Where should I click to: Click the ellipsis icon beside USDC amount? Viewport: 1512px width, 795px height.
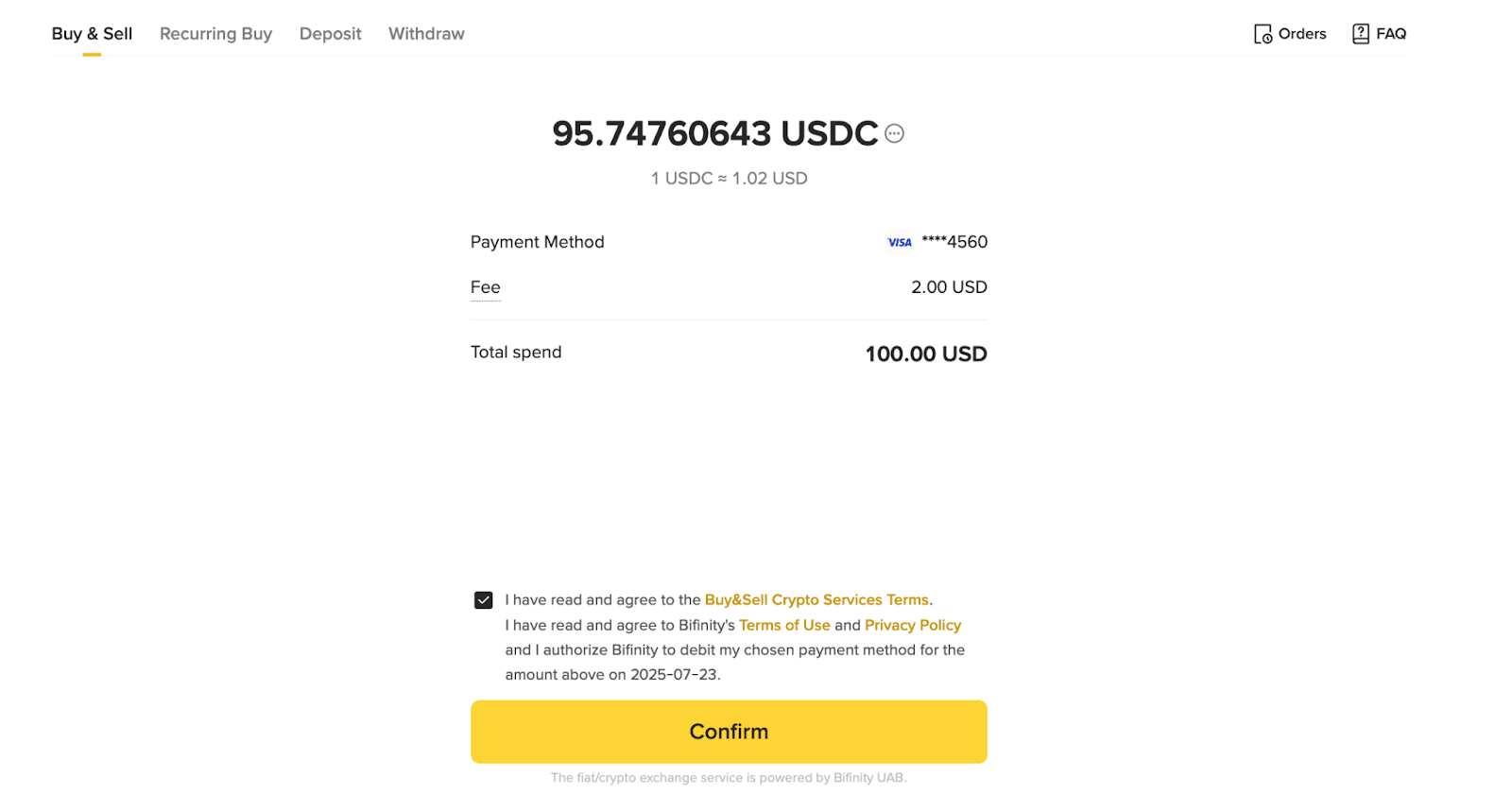tap(894, 134)
